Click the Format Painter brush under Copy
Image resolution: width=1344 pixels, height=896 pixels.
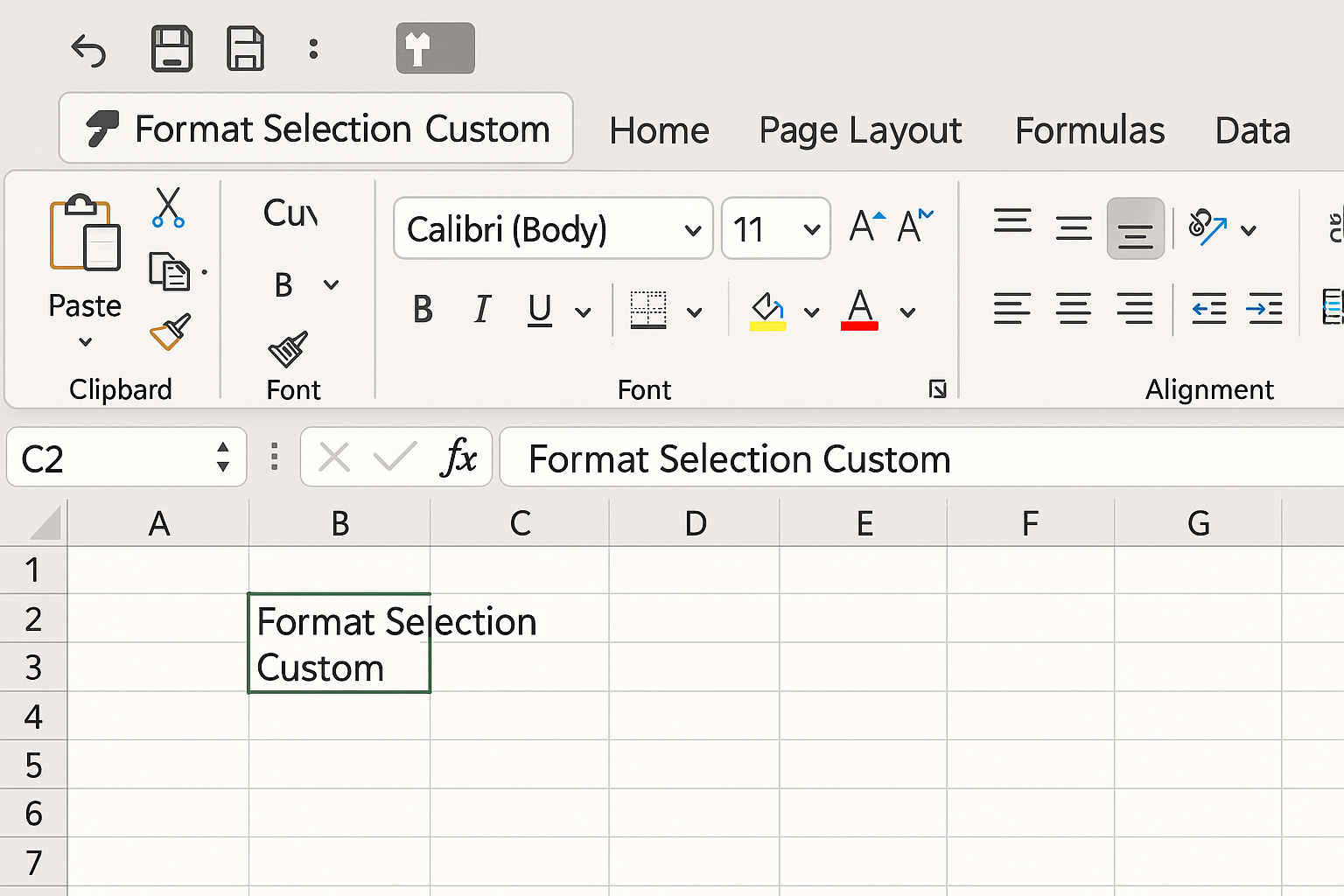click(170, 332)
